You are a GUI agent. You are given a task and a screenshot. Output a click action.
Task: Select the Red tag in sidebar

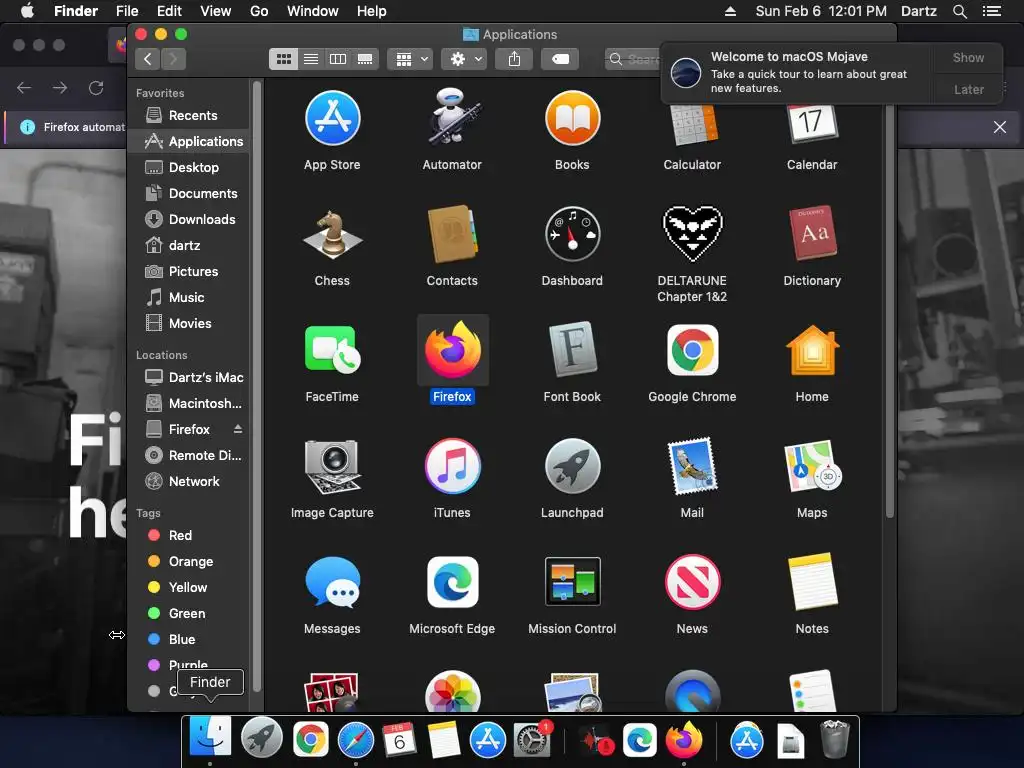pos(189,536)
